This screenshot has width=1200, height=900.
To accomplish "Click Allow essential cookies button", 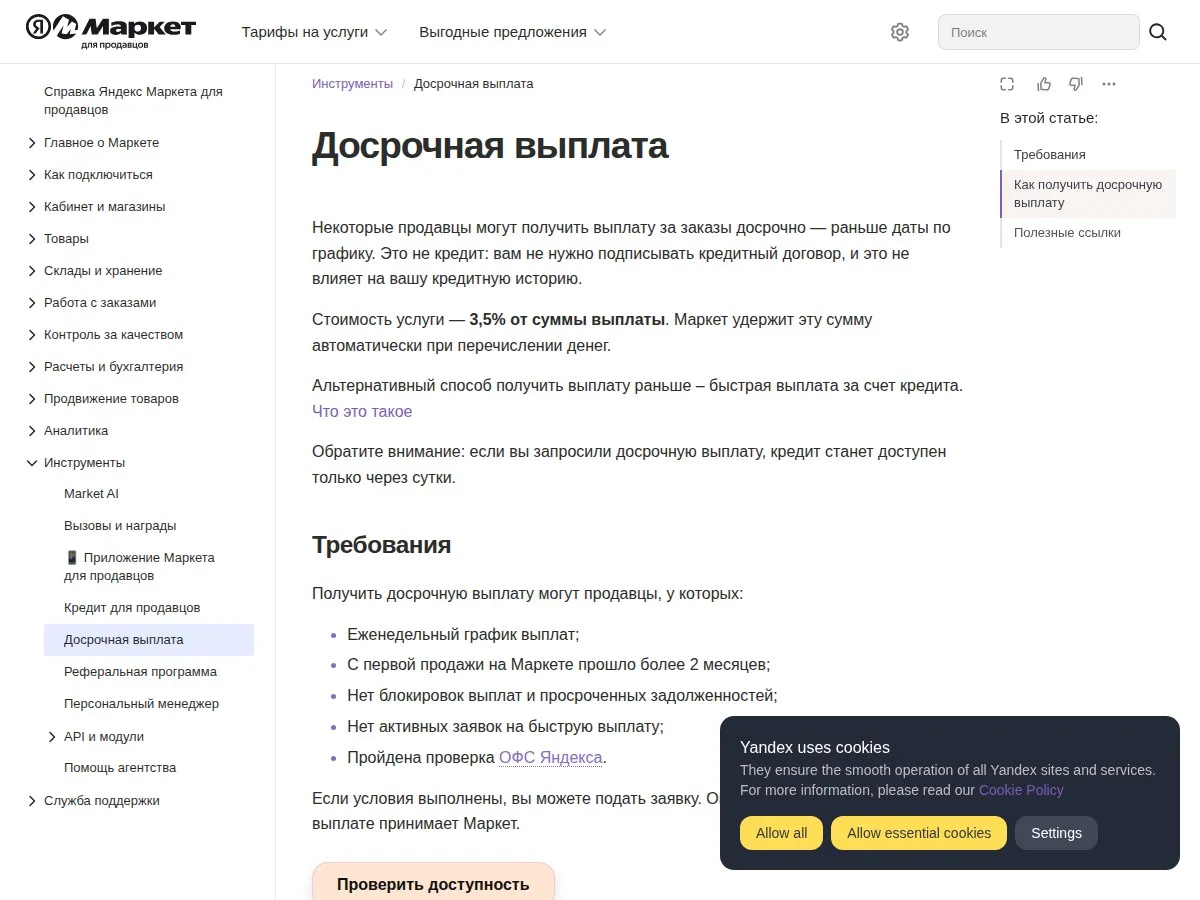I will pyautogui.click(x=919, y=833).
